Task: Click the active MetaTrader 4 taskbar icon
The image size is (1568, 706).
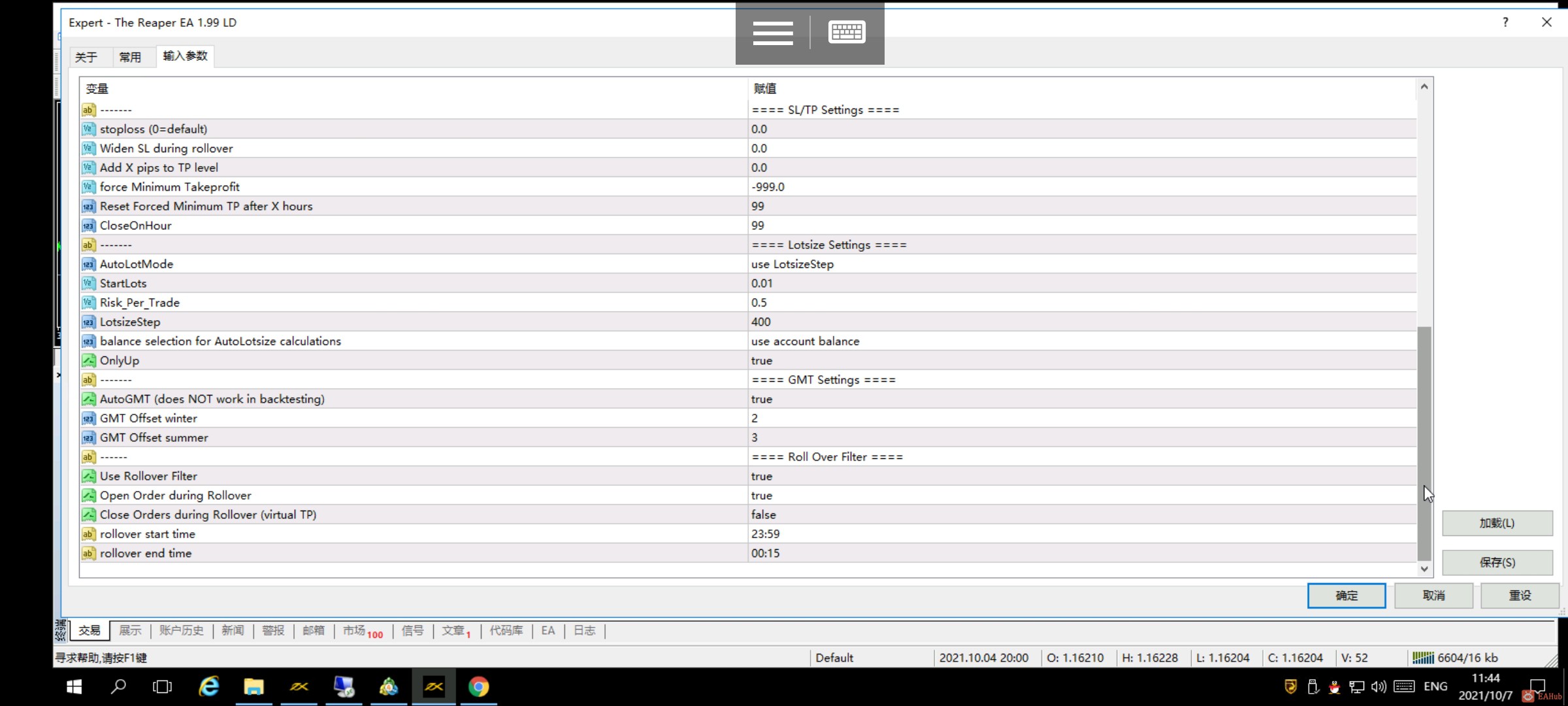Action: click(433, 686)
